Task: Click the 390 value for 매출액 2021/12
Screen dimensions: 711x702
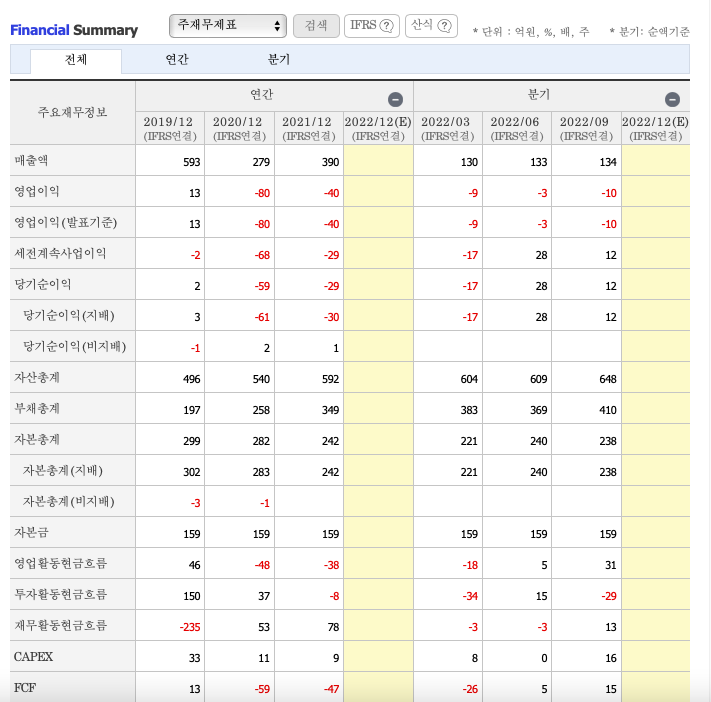Action: pos(331,162)
